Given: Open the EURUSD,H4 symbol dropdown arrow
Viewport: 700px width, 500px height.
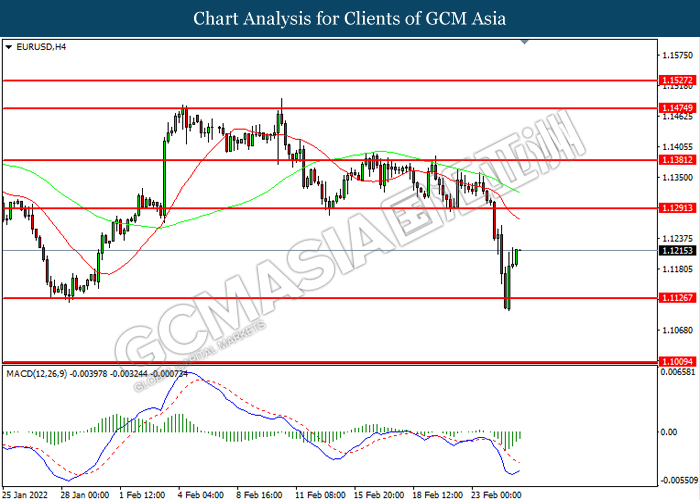Looking at the screenshot, I should (8, 47).
